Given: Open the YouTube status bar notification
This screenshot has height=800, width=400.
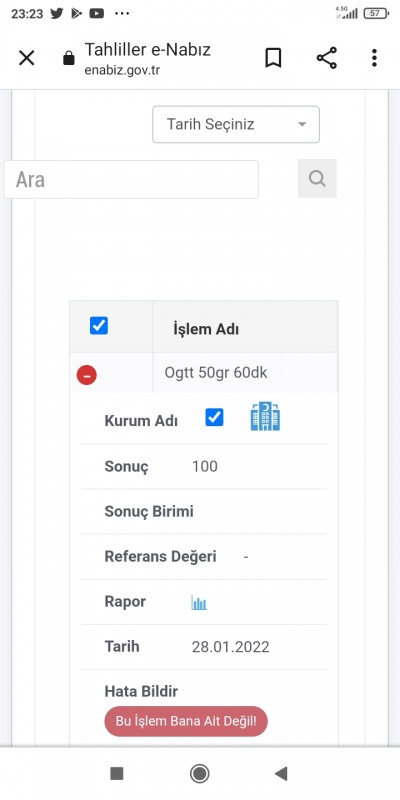Looking at the screenshot, I should coord(96,14).
